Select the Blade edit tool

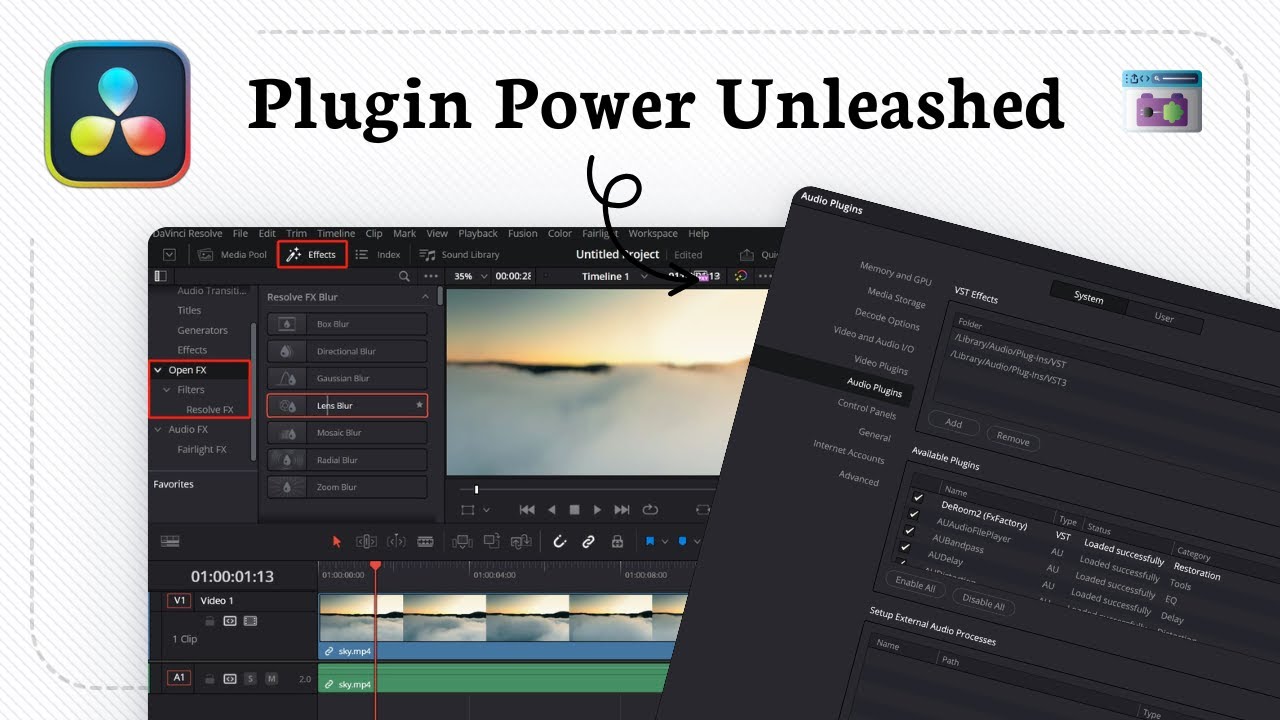tap(425, 541)
